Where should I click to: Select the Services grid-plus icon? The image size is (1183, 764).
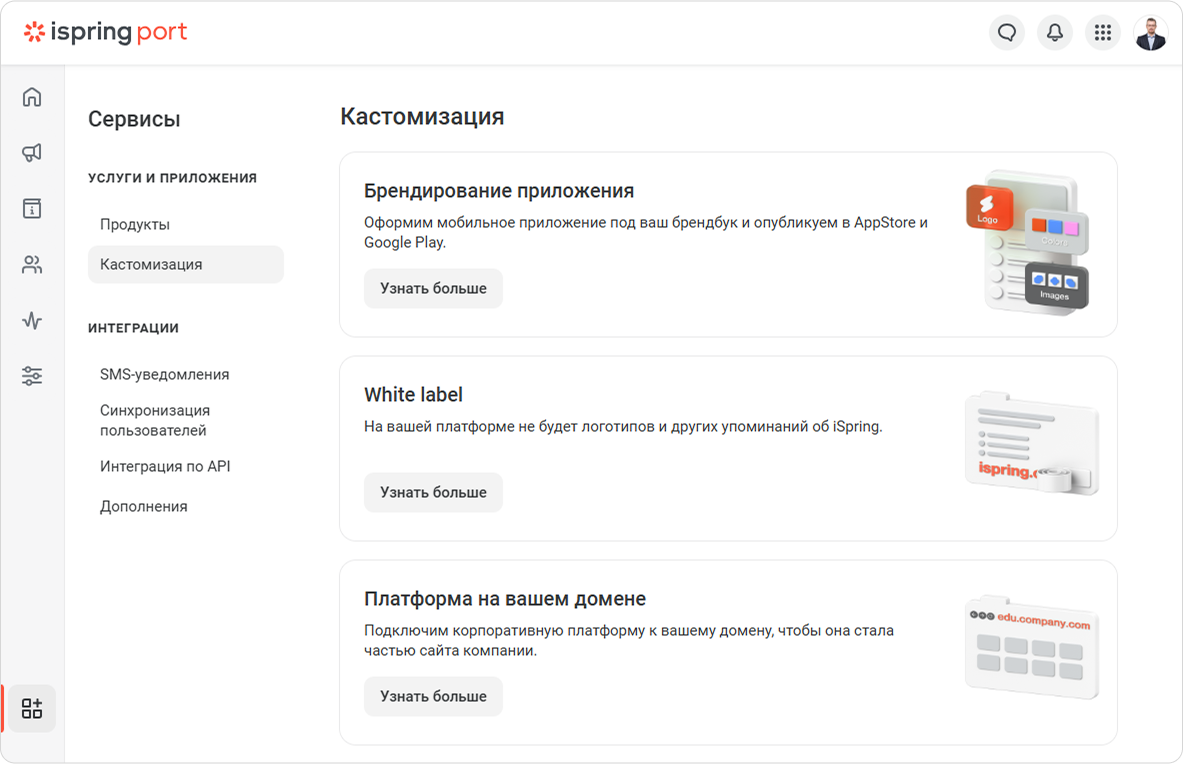pos(32,708)
